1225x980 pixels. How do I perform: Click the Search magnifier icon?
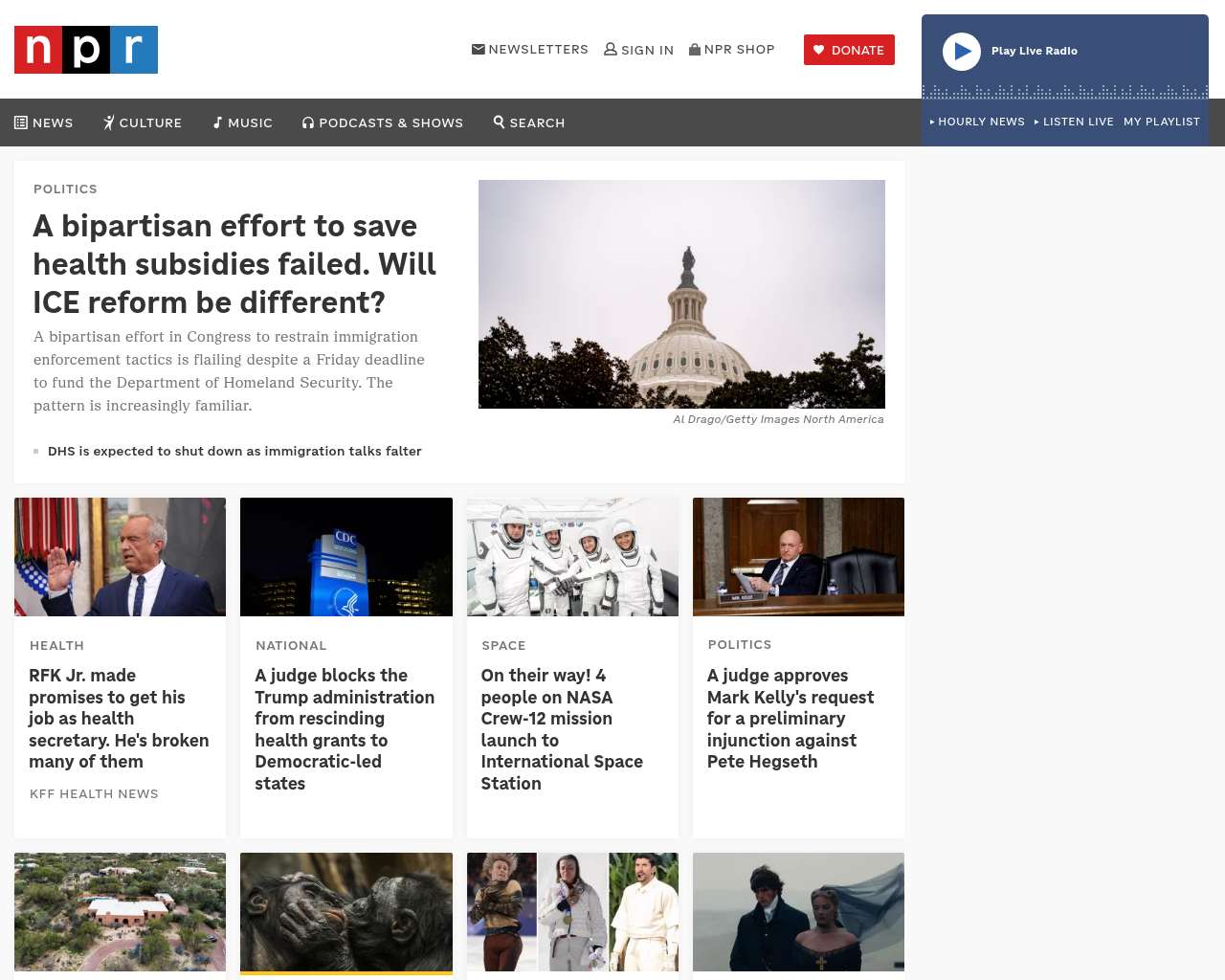click(x=499, y=122)
